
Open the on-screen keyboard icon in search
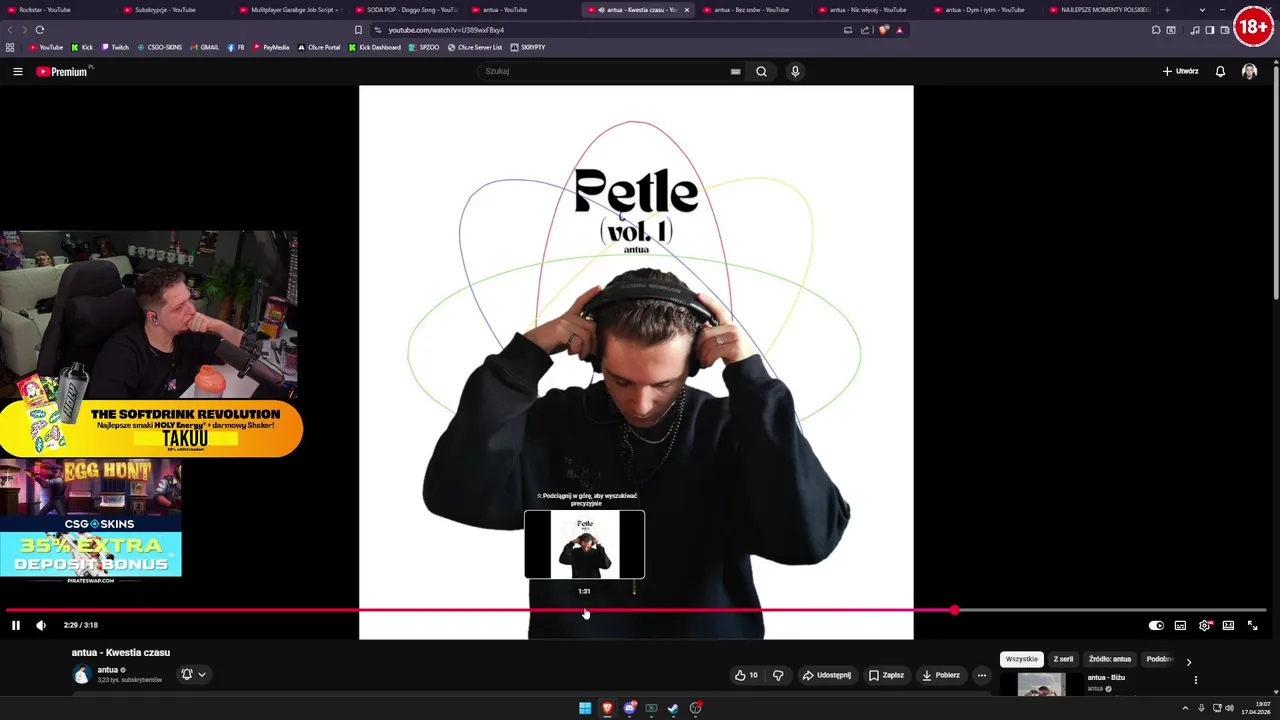coord(735,71)
